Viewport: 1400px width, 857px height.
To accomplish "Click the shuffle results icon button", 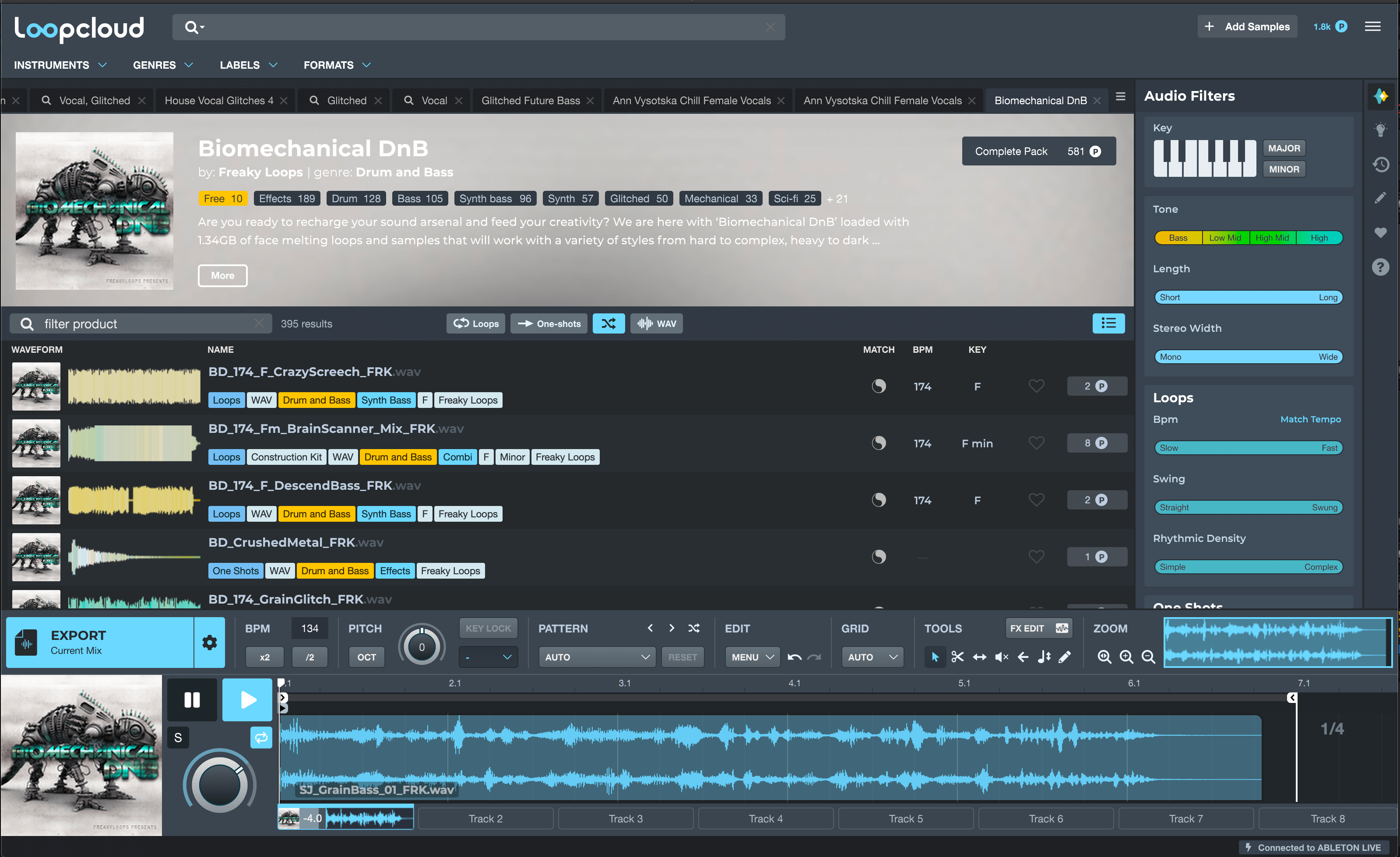I will tap(609, 324).
